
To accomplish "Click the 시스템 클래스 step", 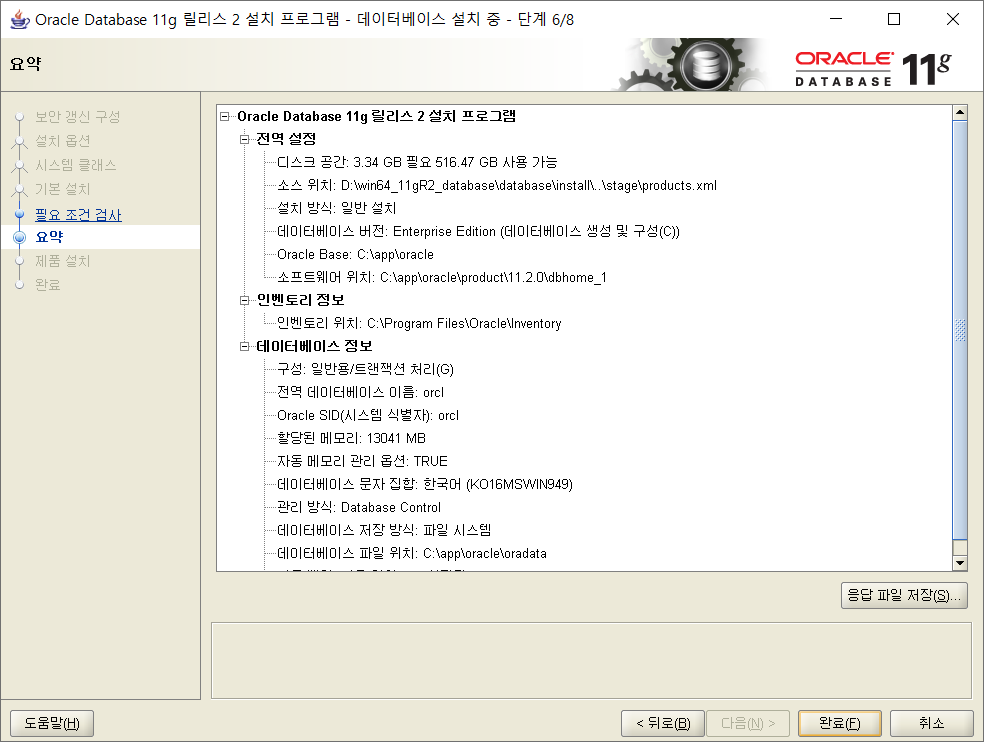I will pyautogui.click(x=75, y=165).
